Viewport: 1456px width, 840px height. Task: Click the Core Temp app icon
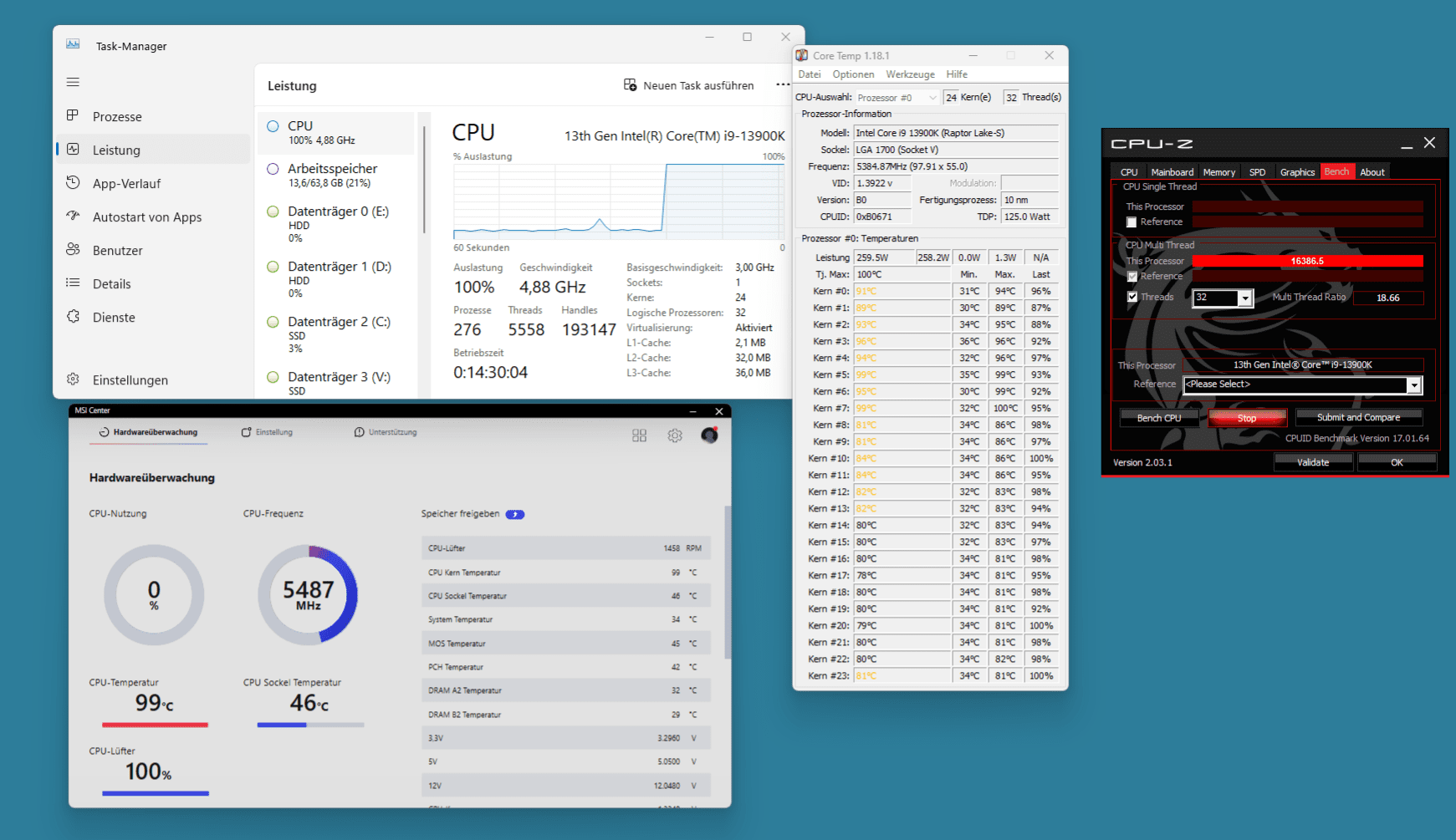point(802,55)
